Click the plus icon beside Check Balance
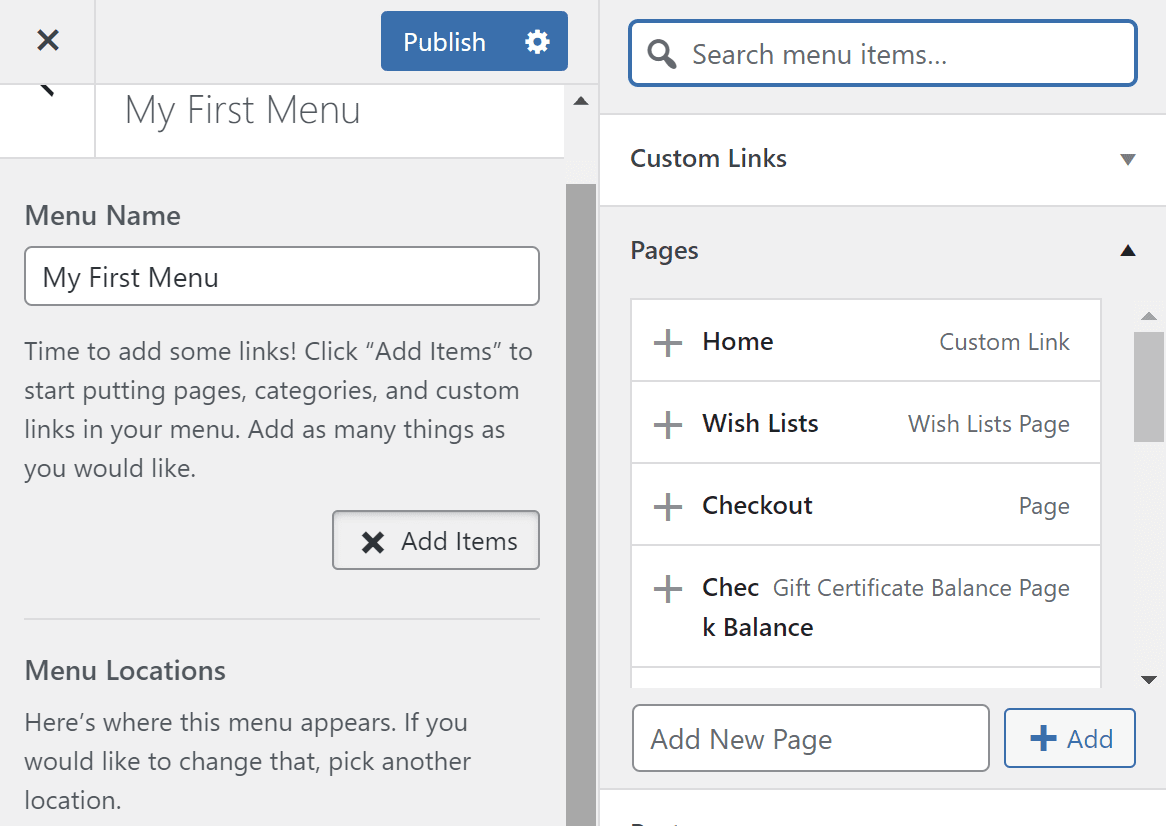Image resolution: width=1166 pixels, height=826 pixels. [667, 589]
